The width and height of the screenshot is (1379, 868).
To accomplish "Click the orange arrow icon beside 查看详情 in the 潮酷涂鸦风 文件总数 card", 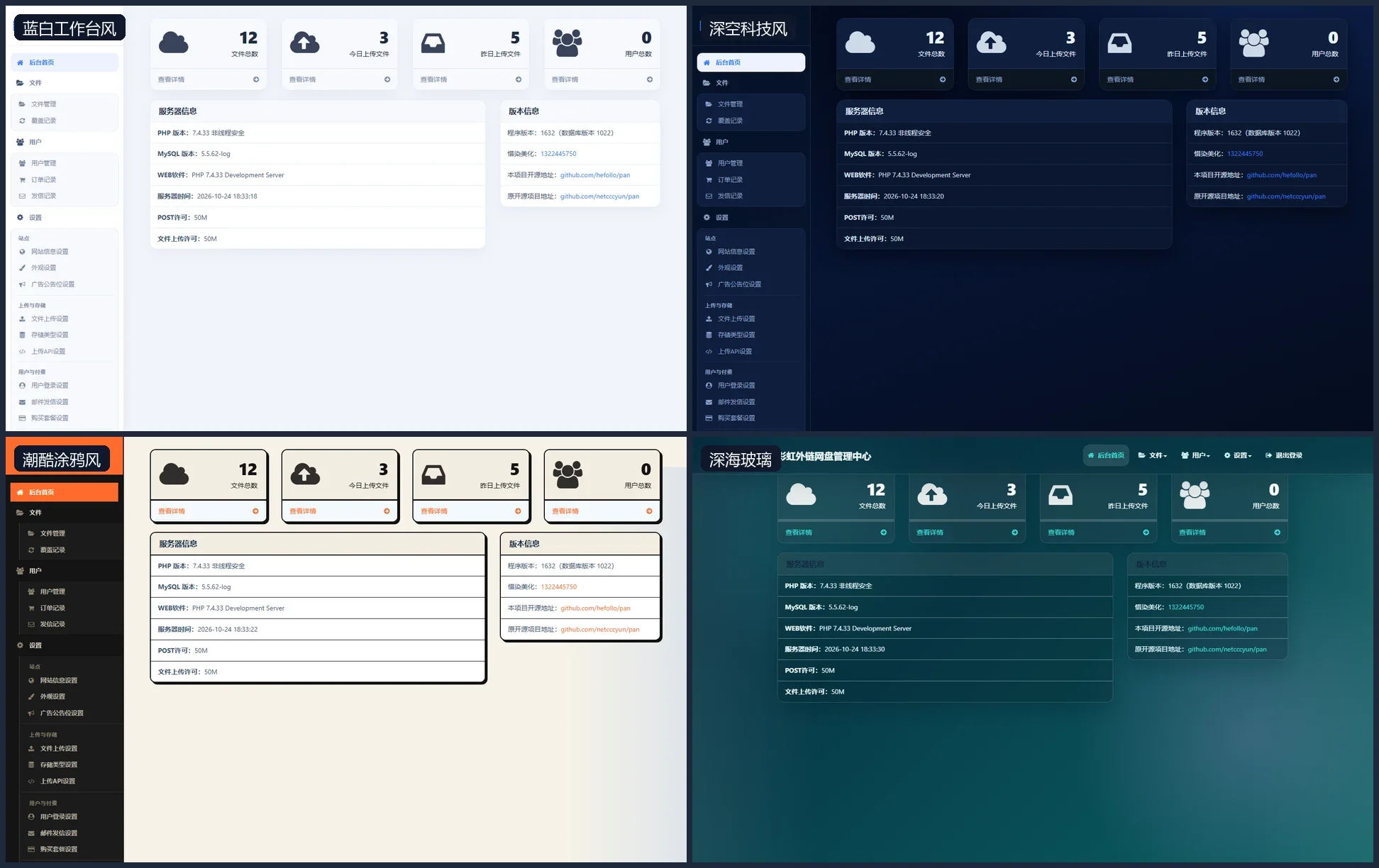I will (255, 511).
